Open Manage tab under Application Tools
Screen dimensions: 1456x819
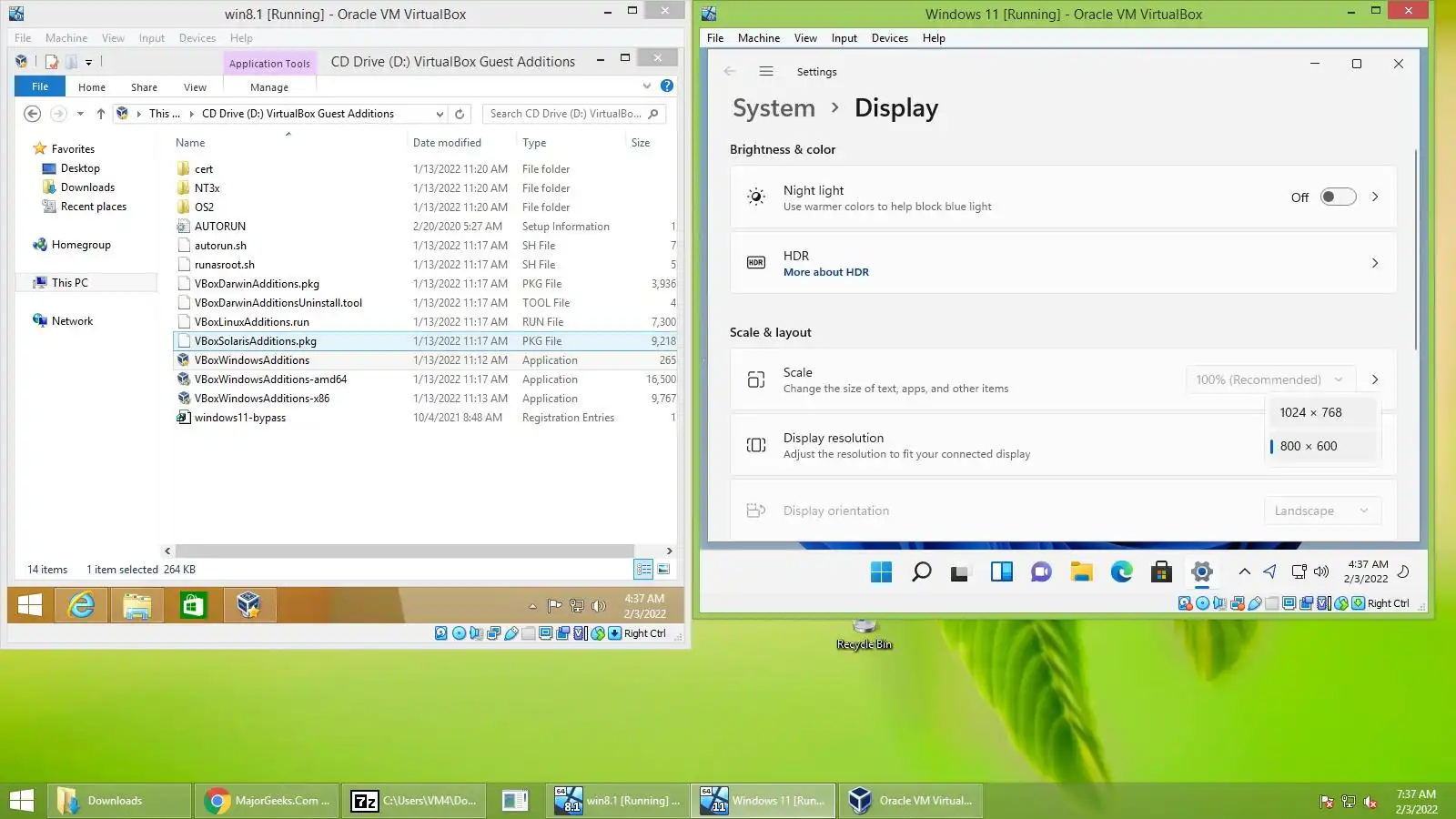pos(269,87)
